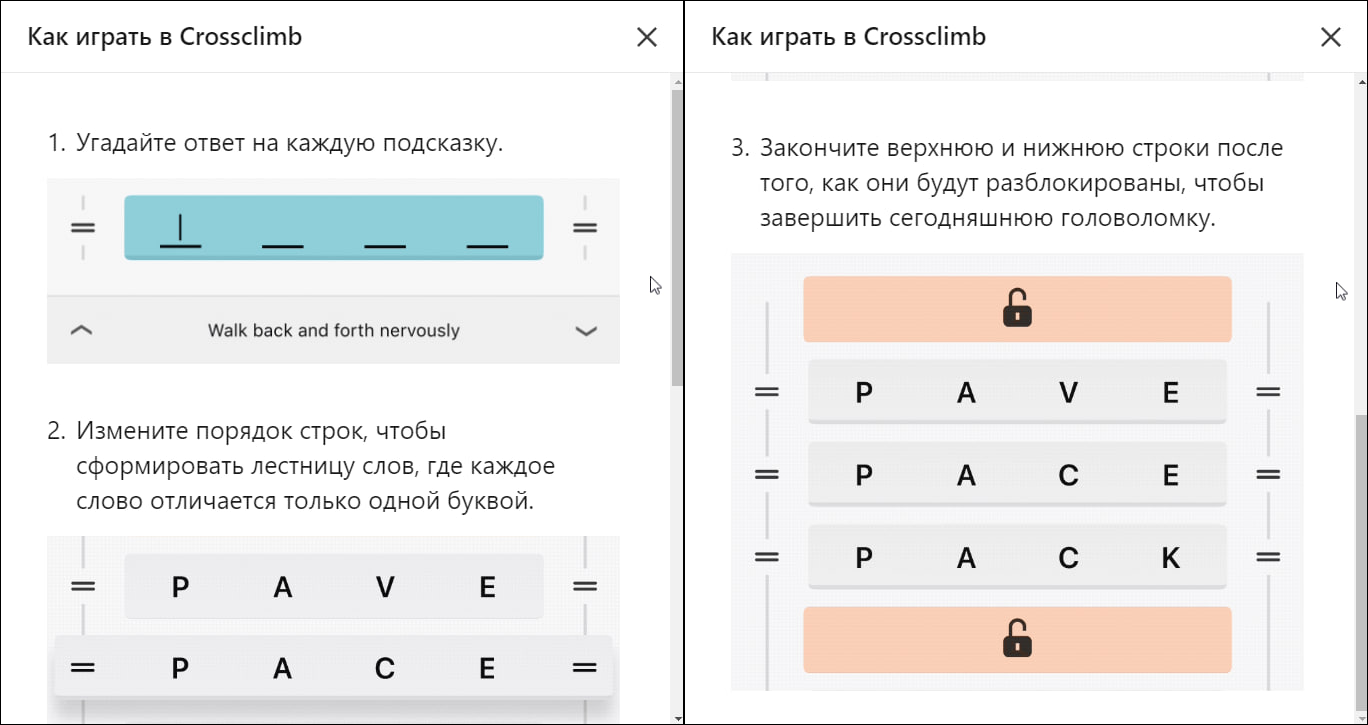The width and height of the screenshot is (1368, 725).
Task: Click the bottom unlocked padlock row
Action: [x=1017, y=639]
